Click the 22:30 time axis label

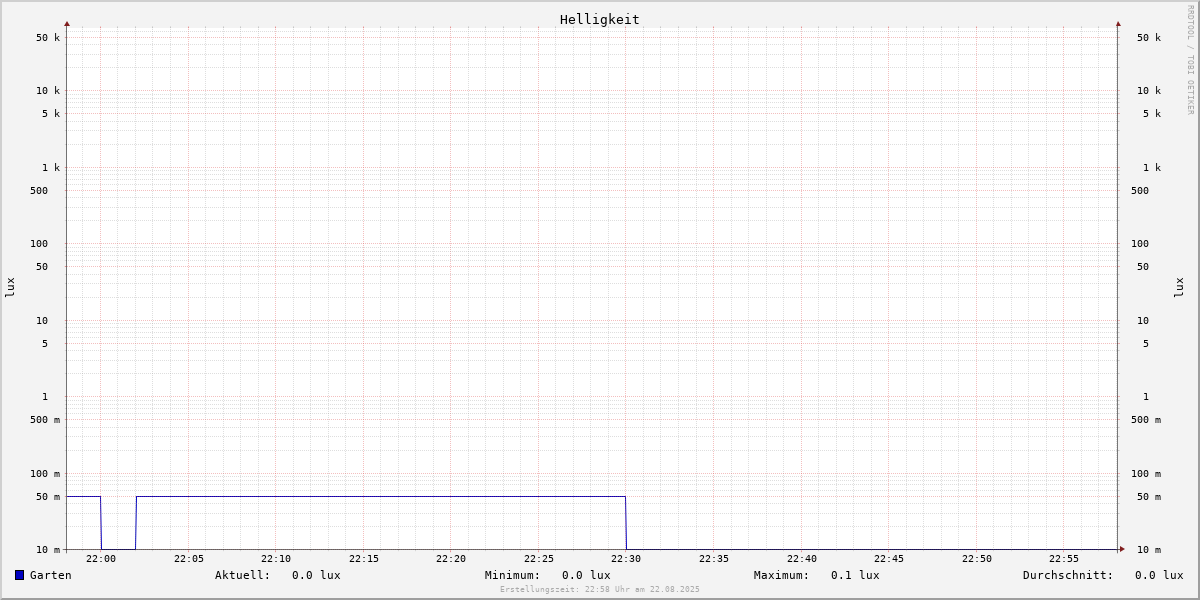coord(626,559)
